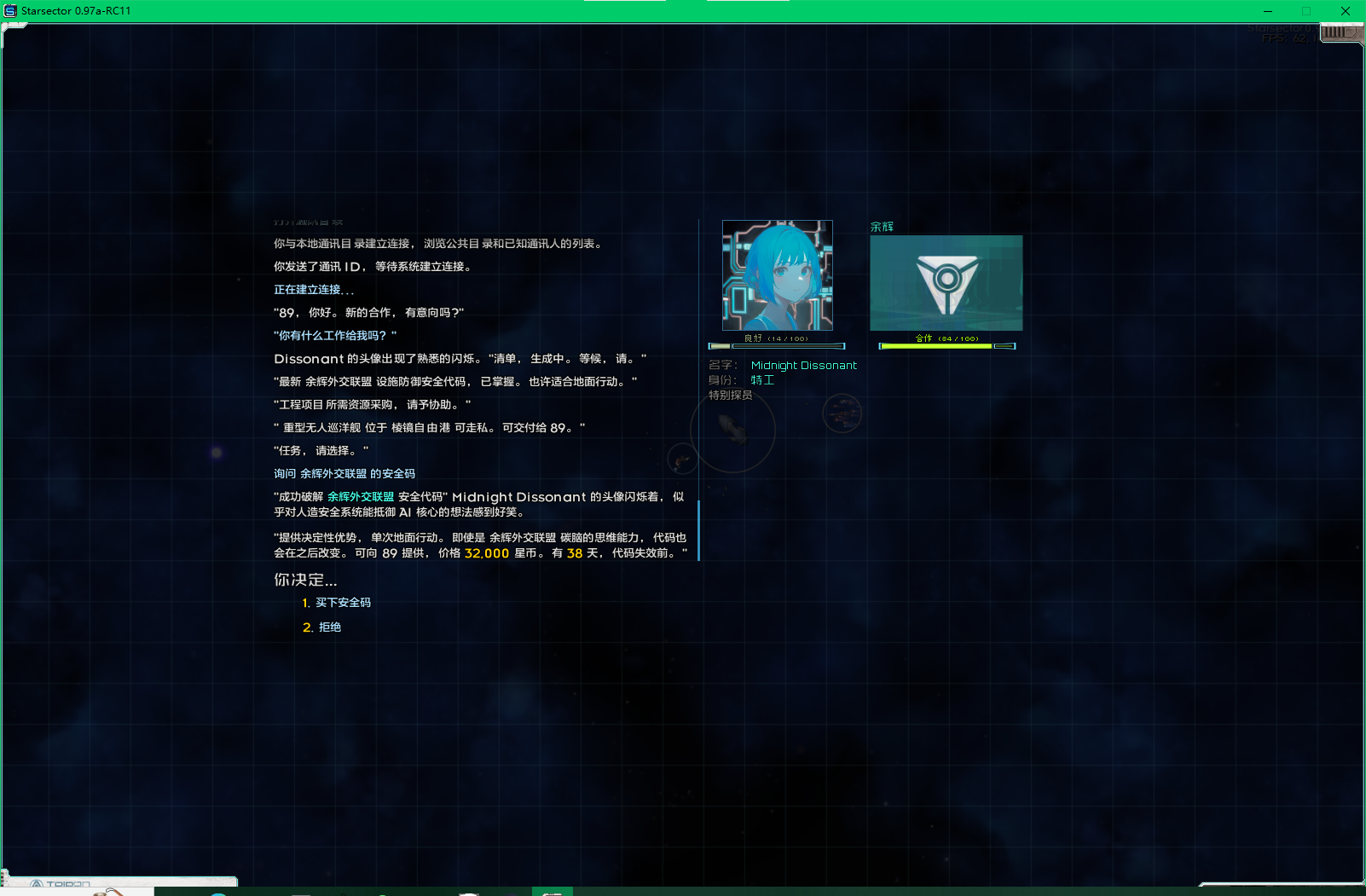Click the small fleet circle below the faction emblem
This screenshot has height=896, width=1366.
click(x=842, y=414)
